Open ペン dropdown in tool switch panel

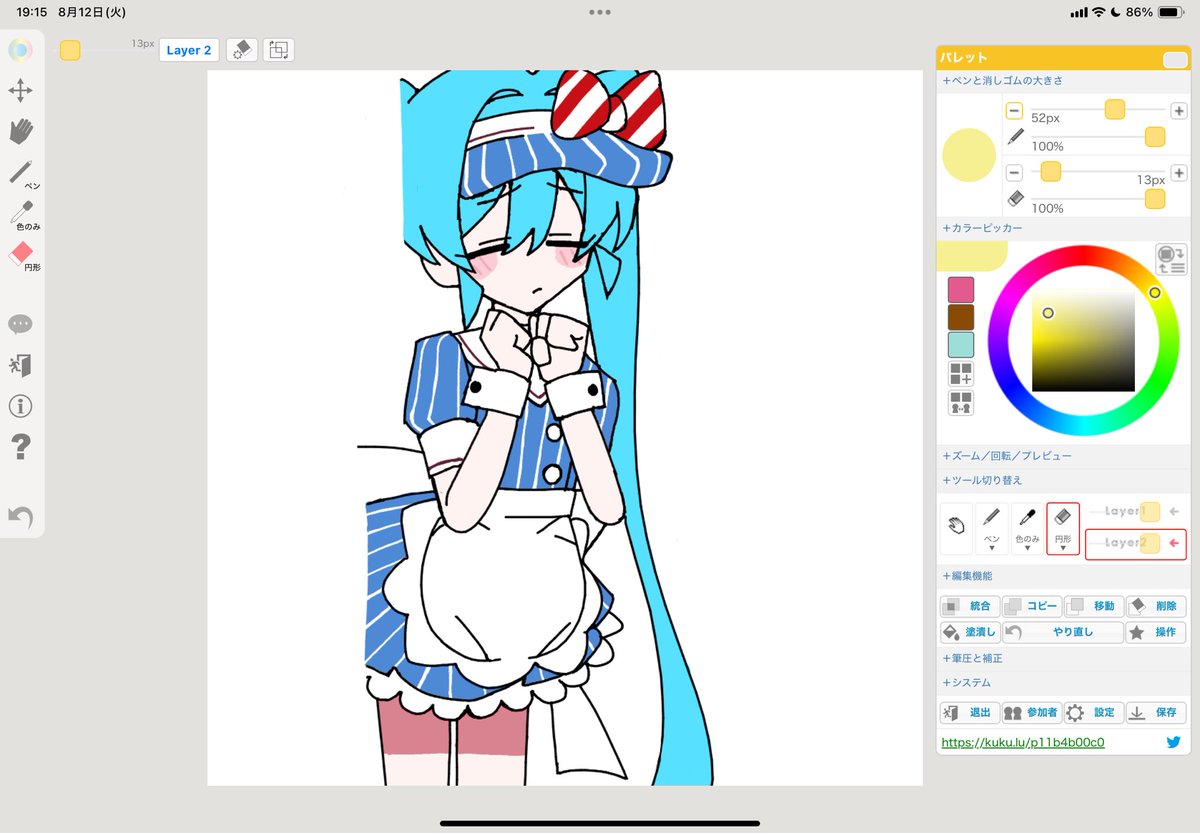991,528
